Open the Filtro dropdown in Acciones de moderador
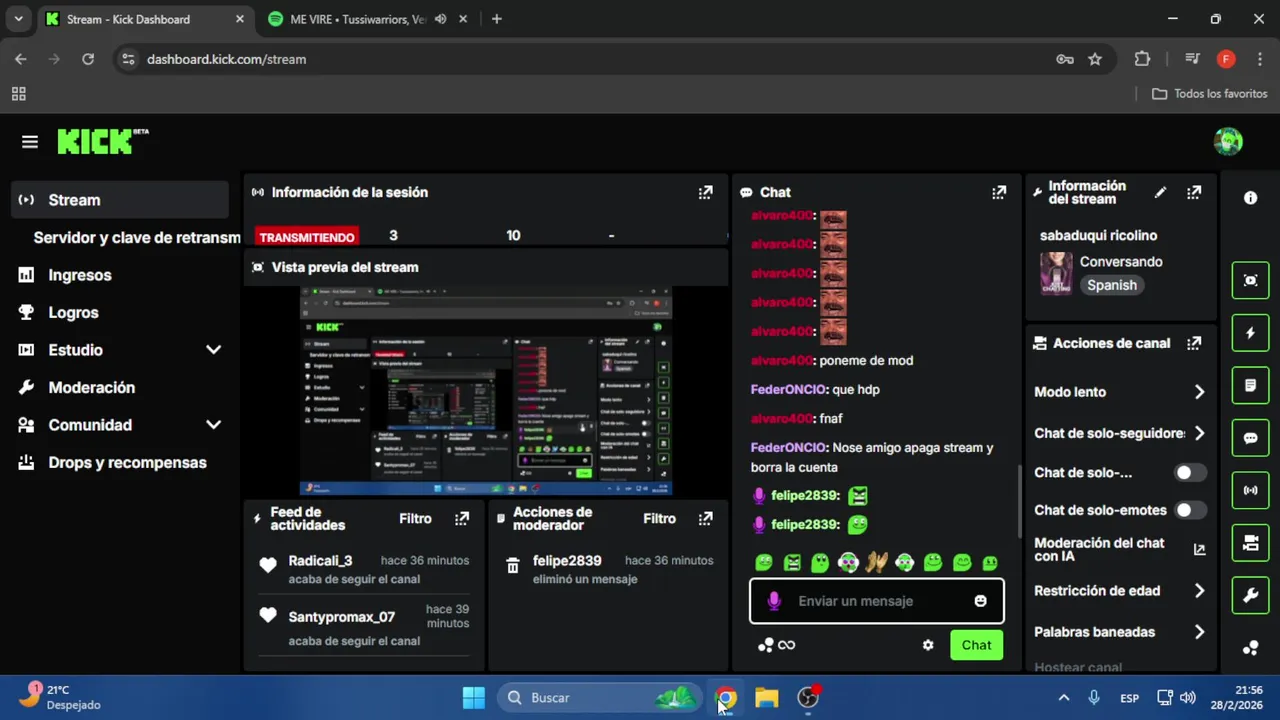 click(x=659, y=518)
